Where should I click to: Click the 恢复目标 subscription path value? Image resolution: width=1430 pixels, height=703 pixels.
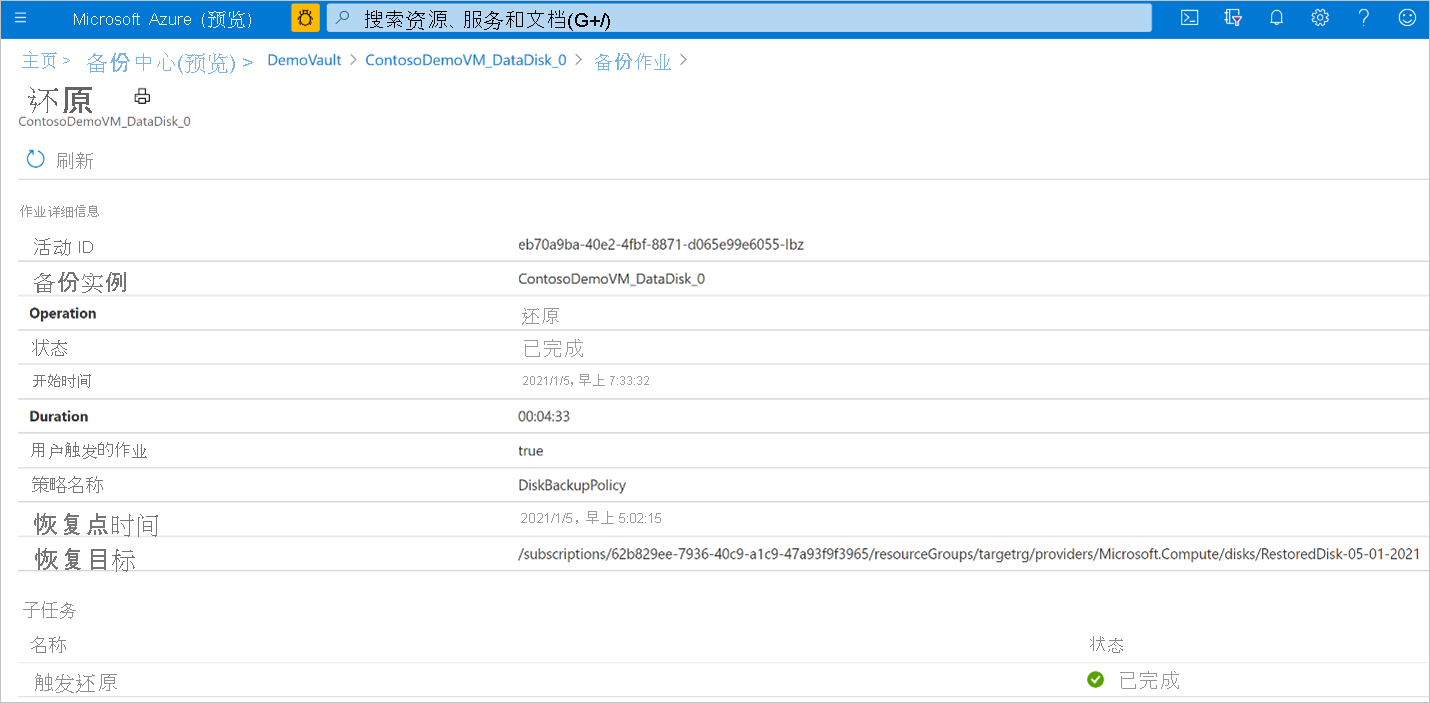(969, 554)
